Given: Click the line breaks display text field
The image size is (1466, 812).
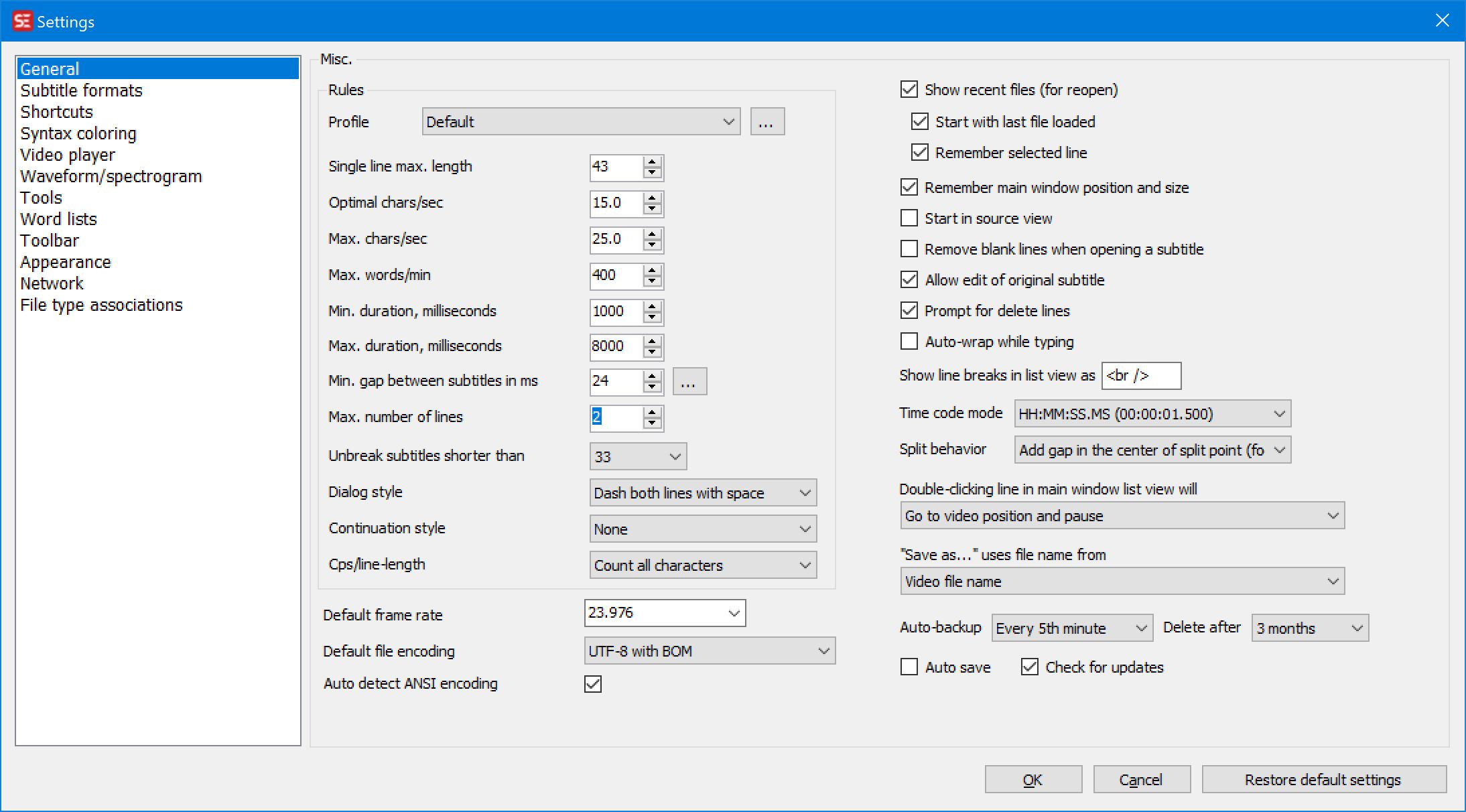Looking at the screenshot, I should pyautogui.click(x=1140, y=376).
